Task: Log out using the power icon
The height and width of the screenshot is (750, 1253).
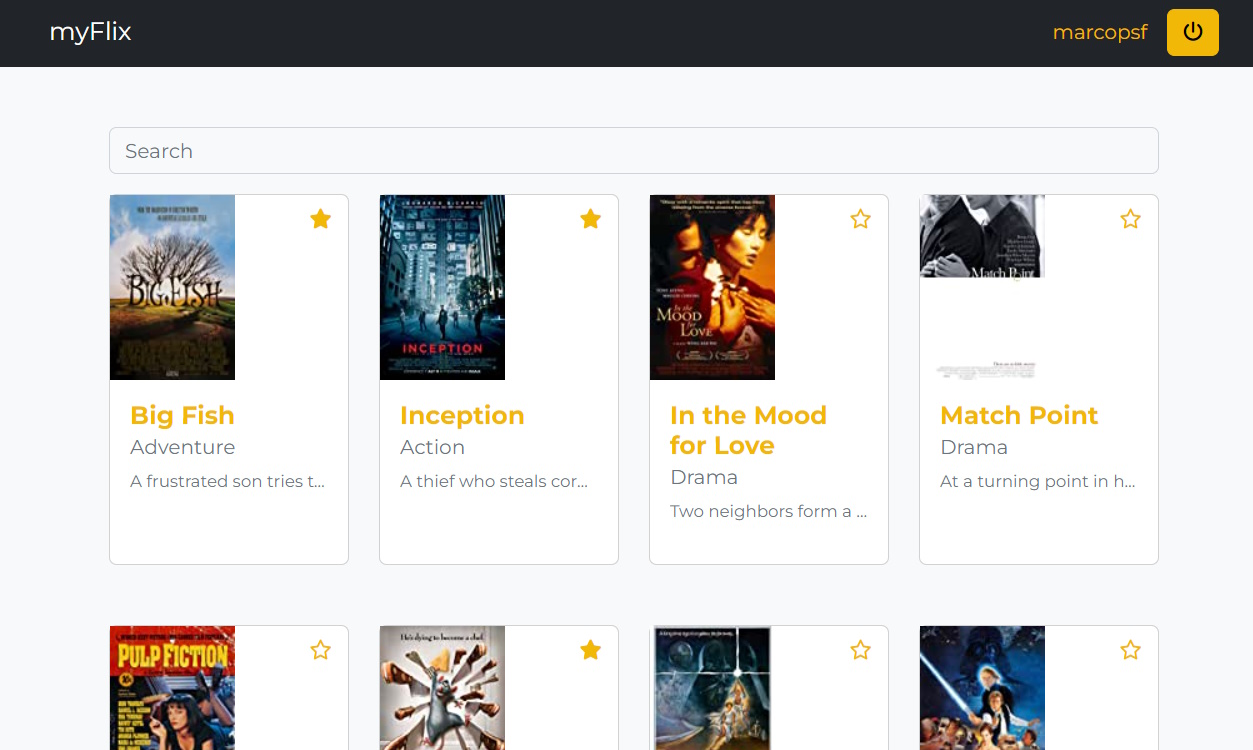Action: [x=1192, y=32]
